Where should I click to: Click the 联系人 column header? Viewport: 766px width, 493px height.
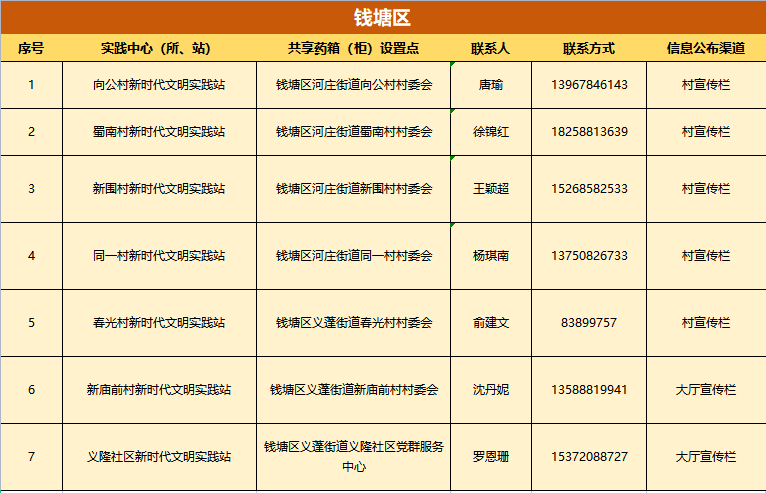[491, 48]
